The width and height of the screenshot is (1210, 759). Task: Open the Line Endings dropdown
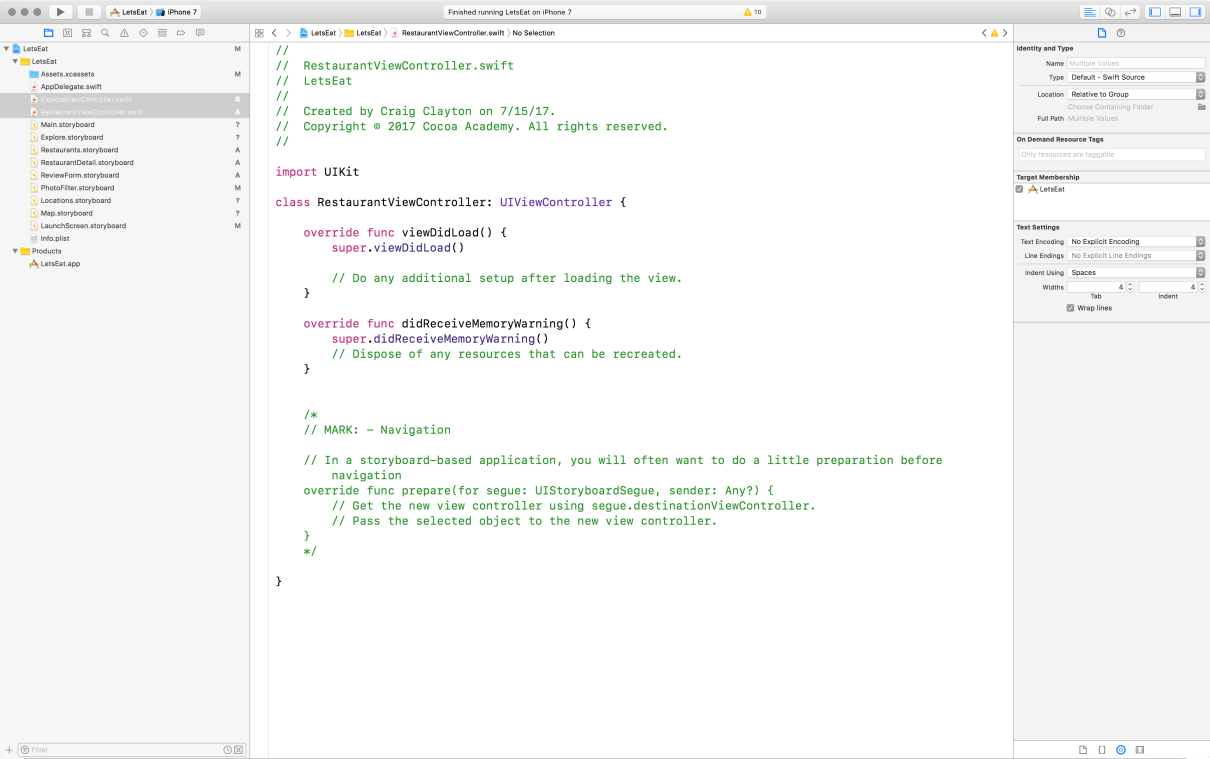1135,255
